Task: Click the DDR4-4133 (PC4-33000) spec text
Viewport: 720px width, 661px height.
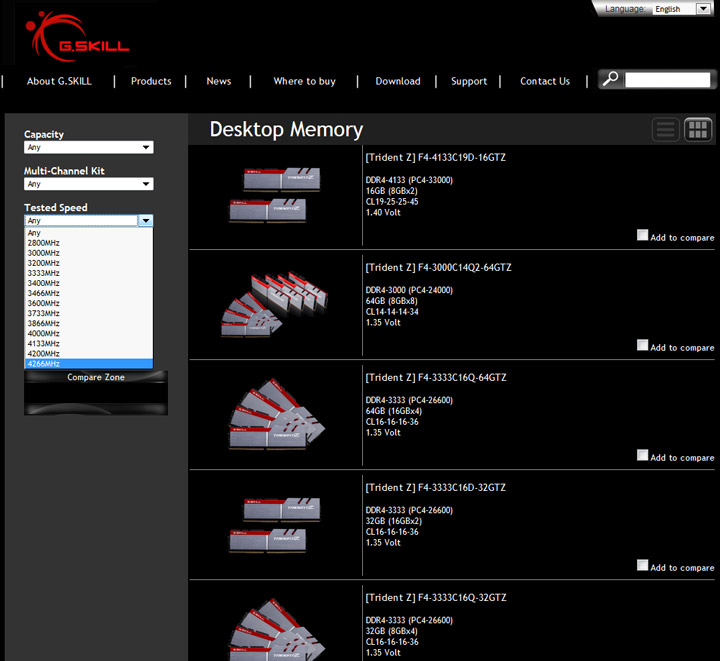Action: coord(409,180)
